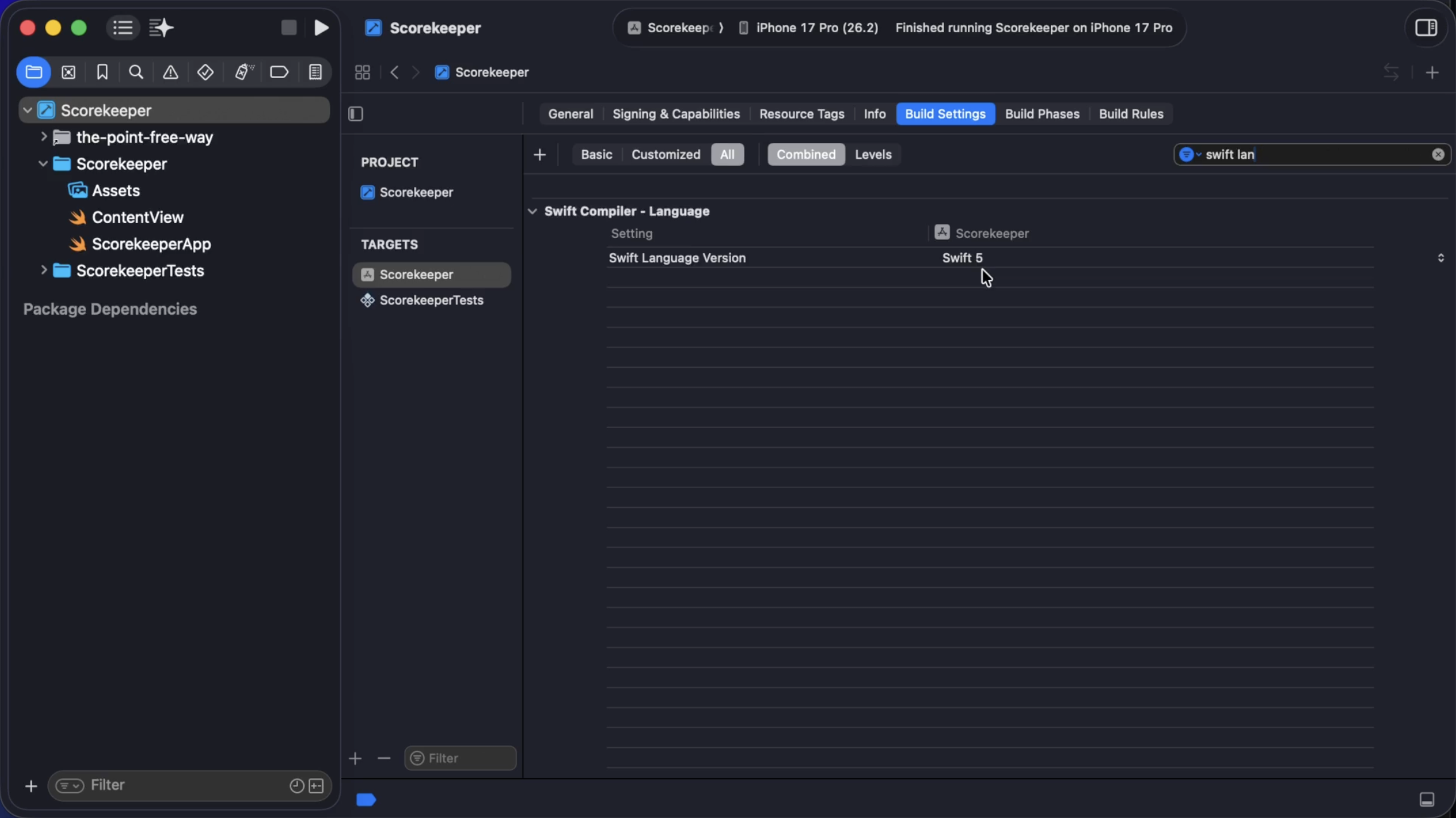Open the Bookmark navigator icon
Screen dimensions: 1456x818
pos(102,72)
